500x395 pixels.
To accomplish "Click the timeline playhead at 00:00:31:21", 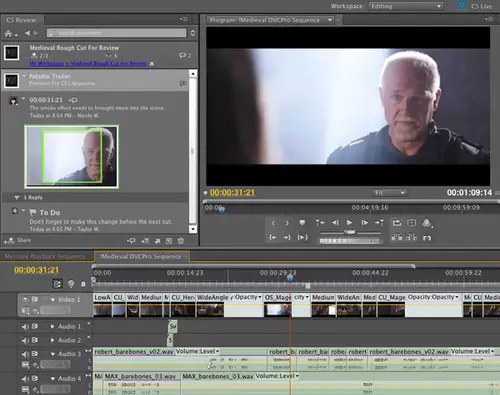I will coord(290,278).
